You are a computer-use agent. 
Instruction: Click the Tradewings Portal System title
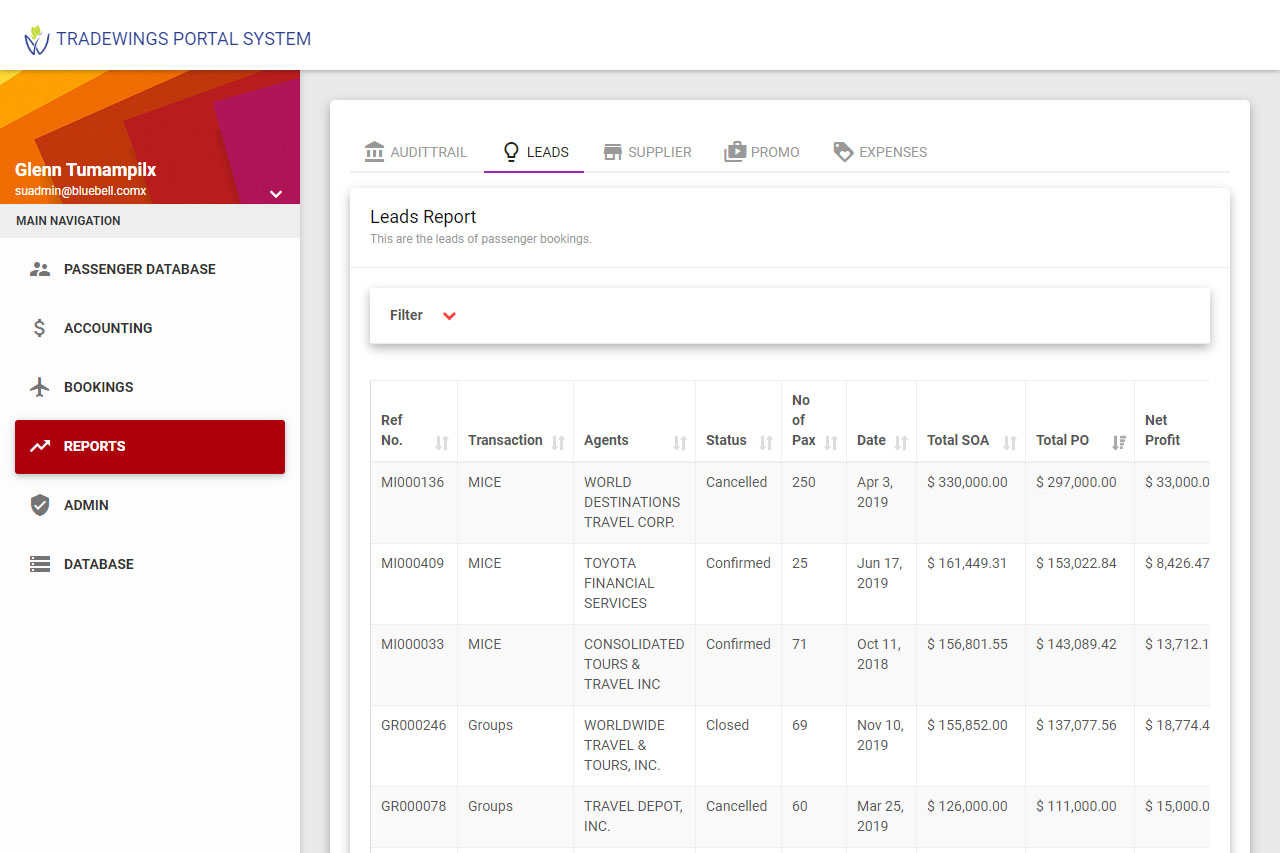(x=184, y=39)
